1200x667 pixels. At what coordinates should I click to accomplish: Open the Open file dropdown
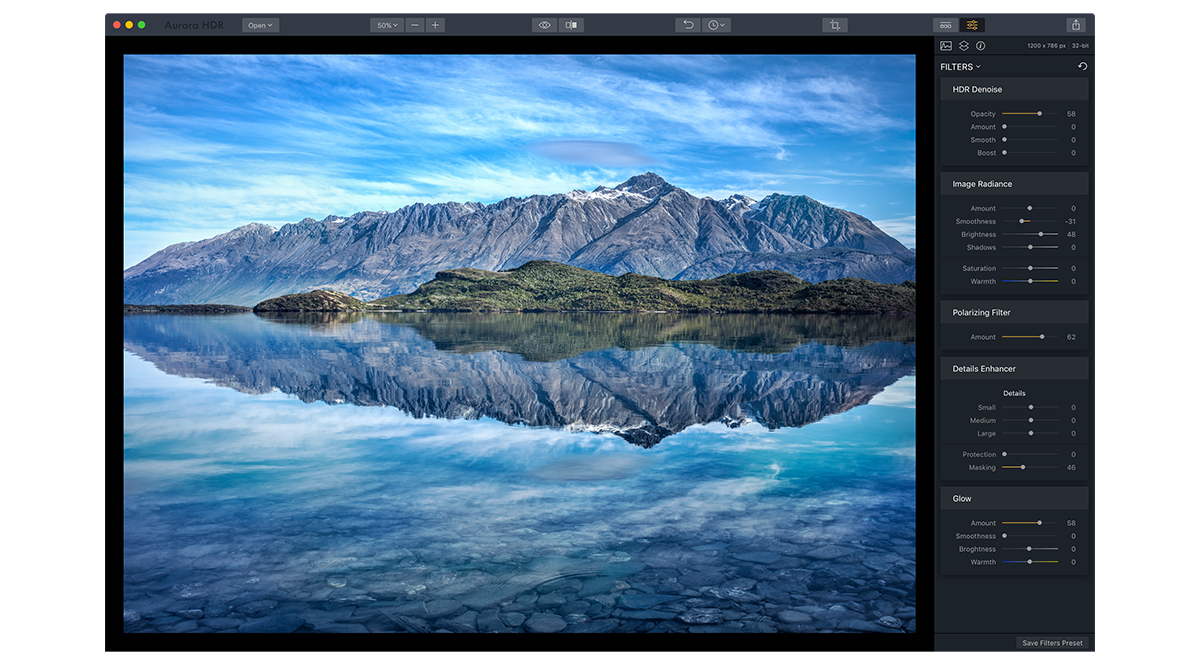coord(260,25)
